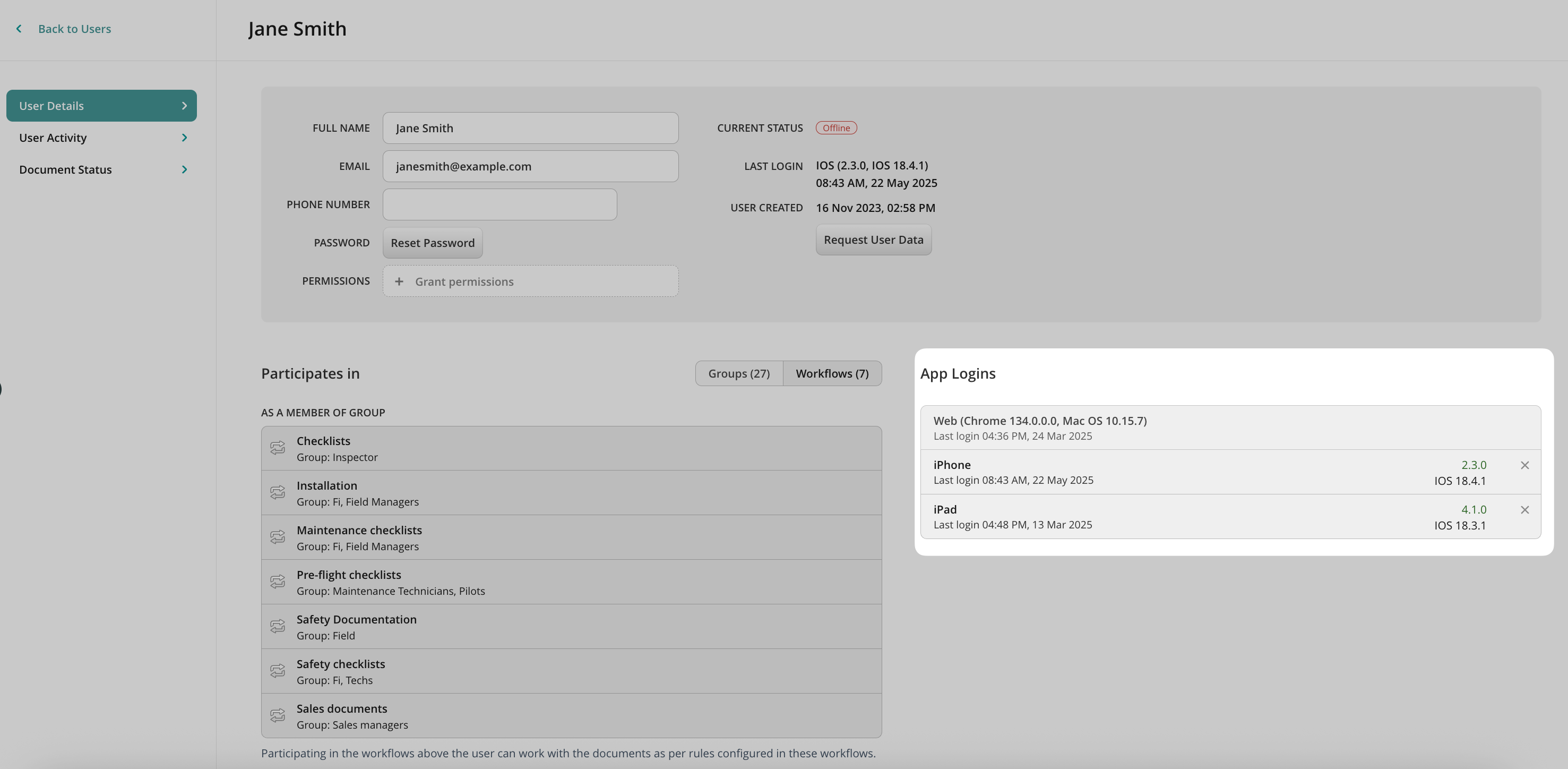Click the Request User Data button

point(873,240)
